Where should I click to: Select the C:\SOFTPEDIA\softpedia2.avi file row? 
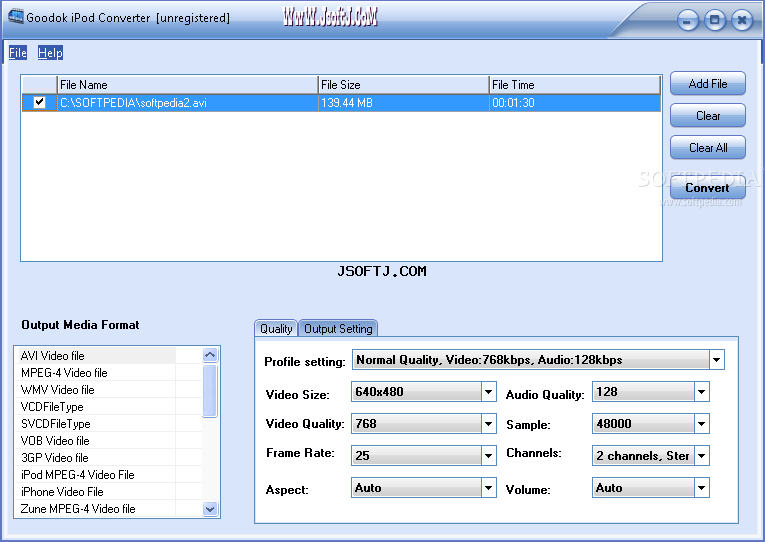point(342,103)
